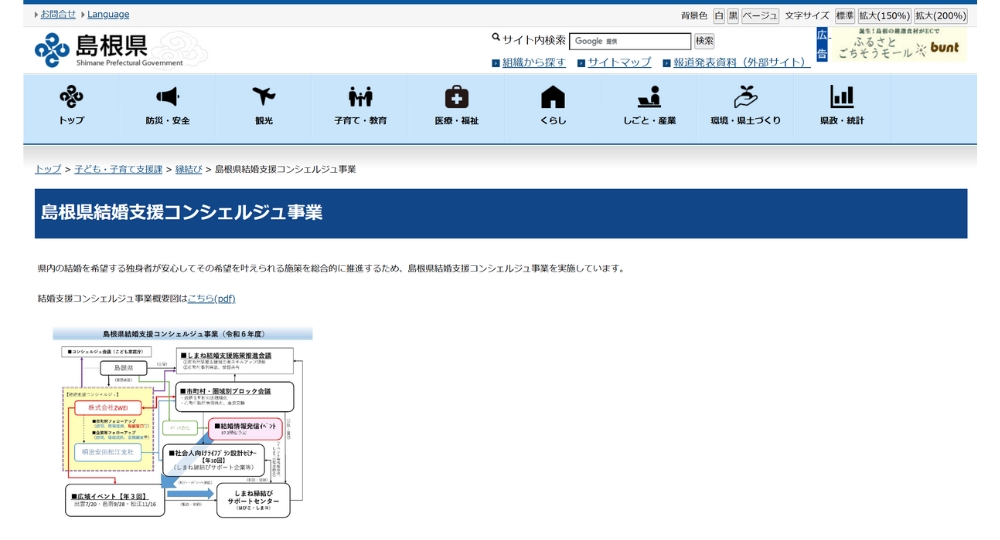Click the 検索 search button

pyautogui.click(x=704, y=41)
